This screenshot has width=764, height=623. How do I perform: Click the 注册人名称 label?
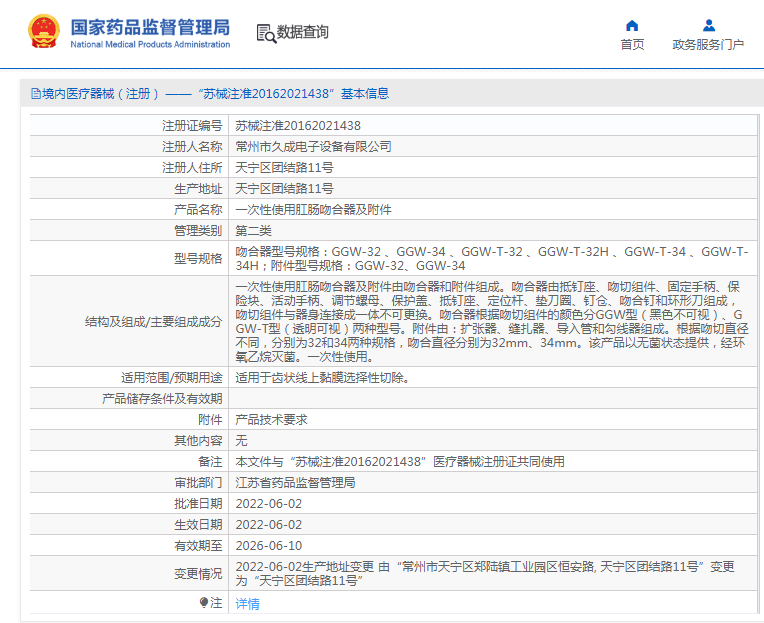[x=192, y=147]
